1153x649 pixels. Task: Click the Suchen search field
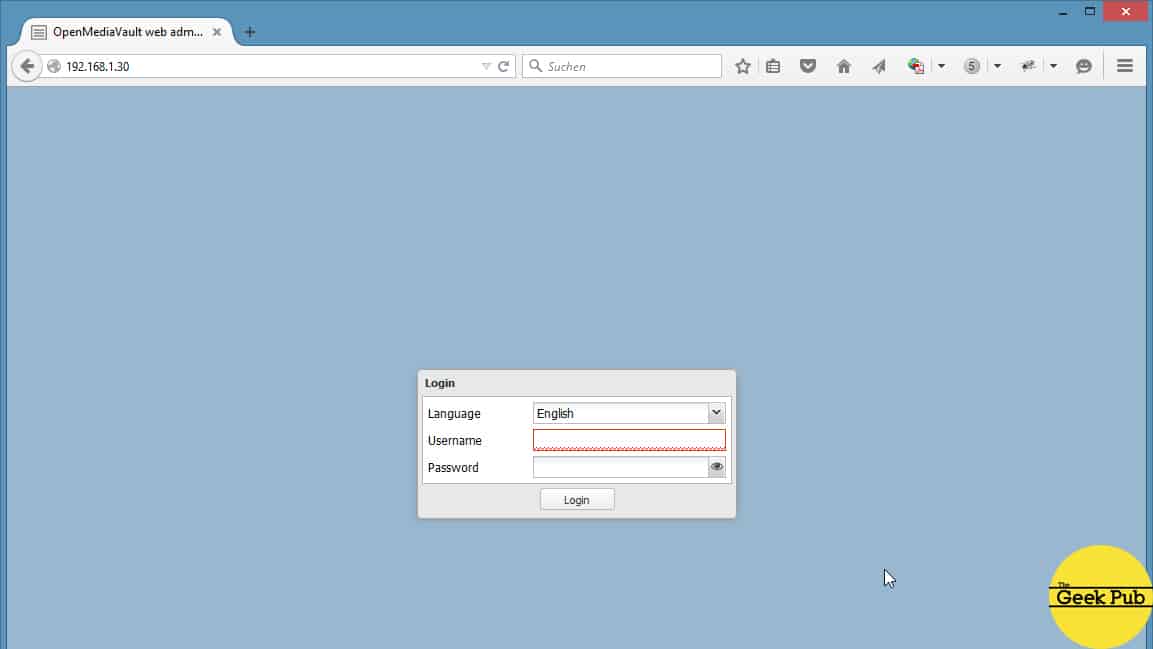(x=622, y=66)
